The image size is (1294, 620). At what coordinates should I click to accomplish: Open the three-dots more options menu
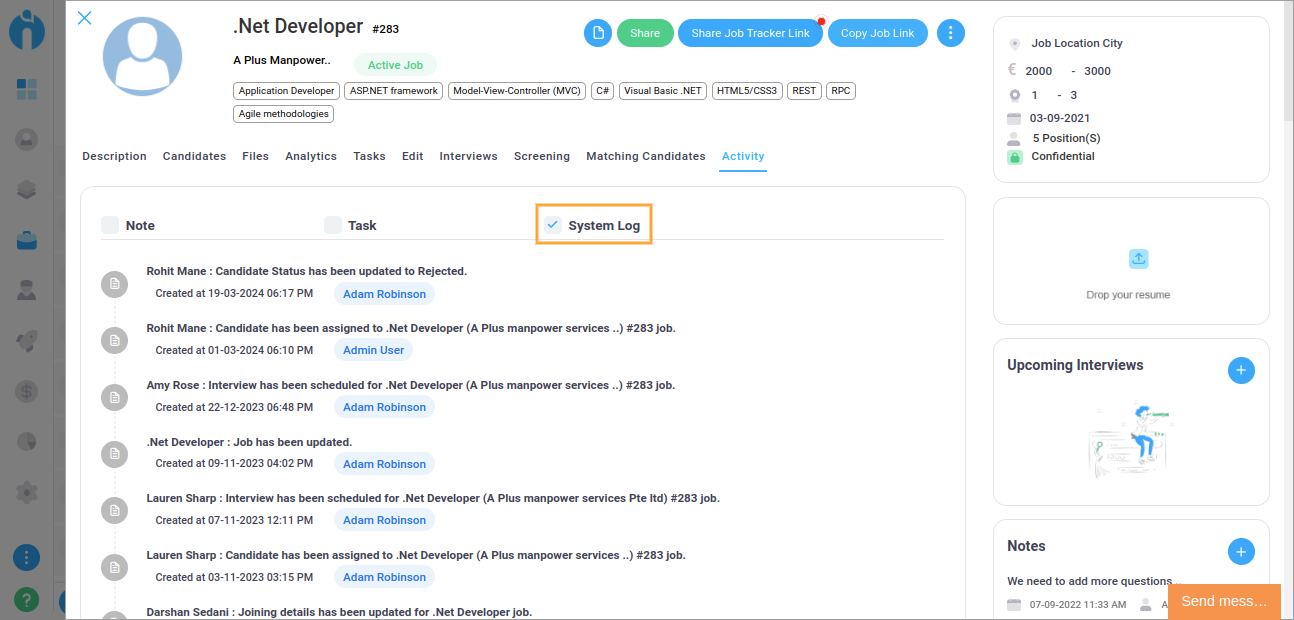(950, 33)
